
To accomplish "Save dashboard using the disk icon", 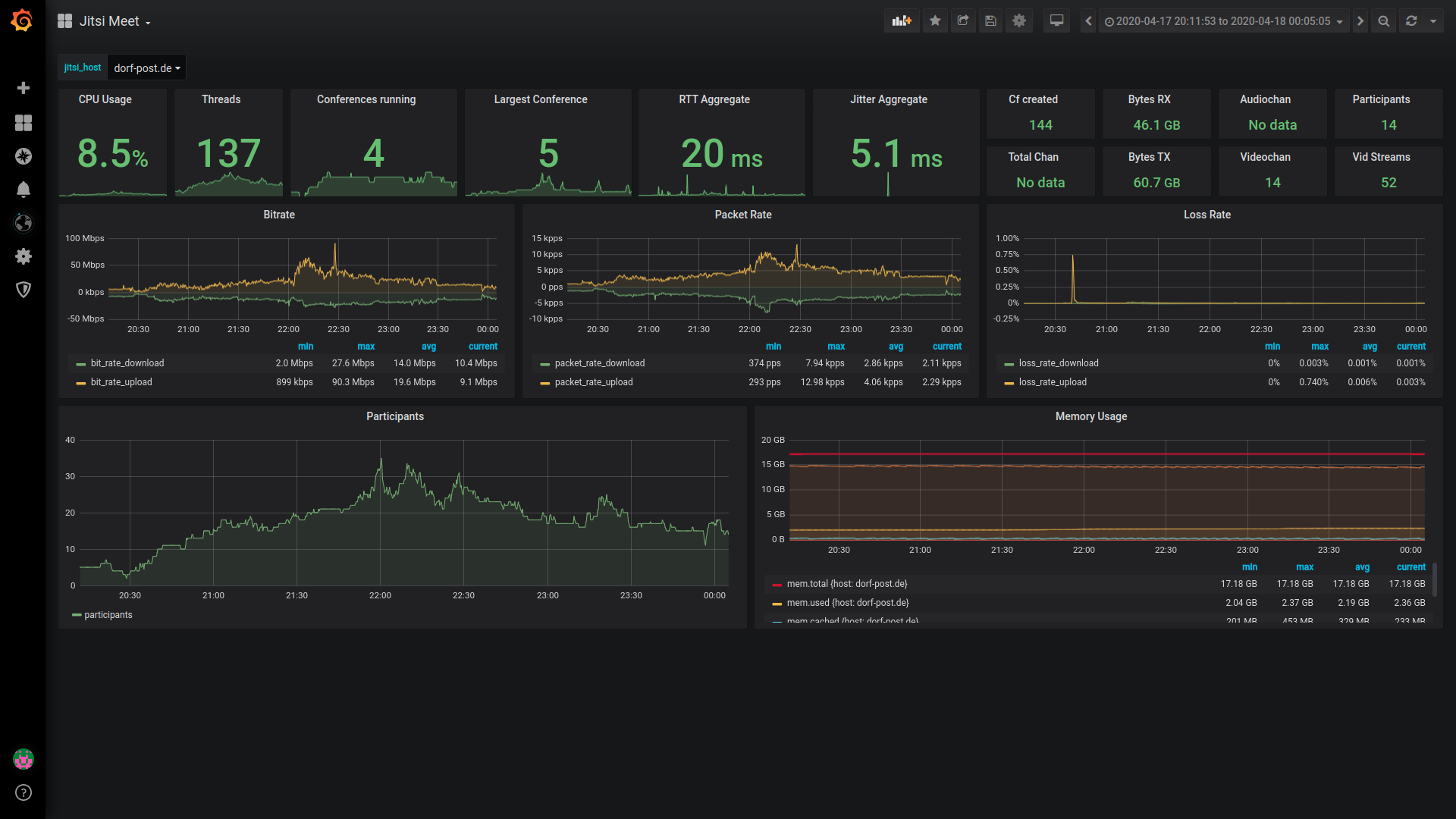I will pyautogui.click(x=990, y=21).
